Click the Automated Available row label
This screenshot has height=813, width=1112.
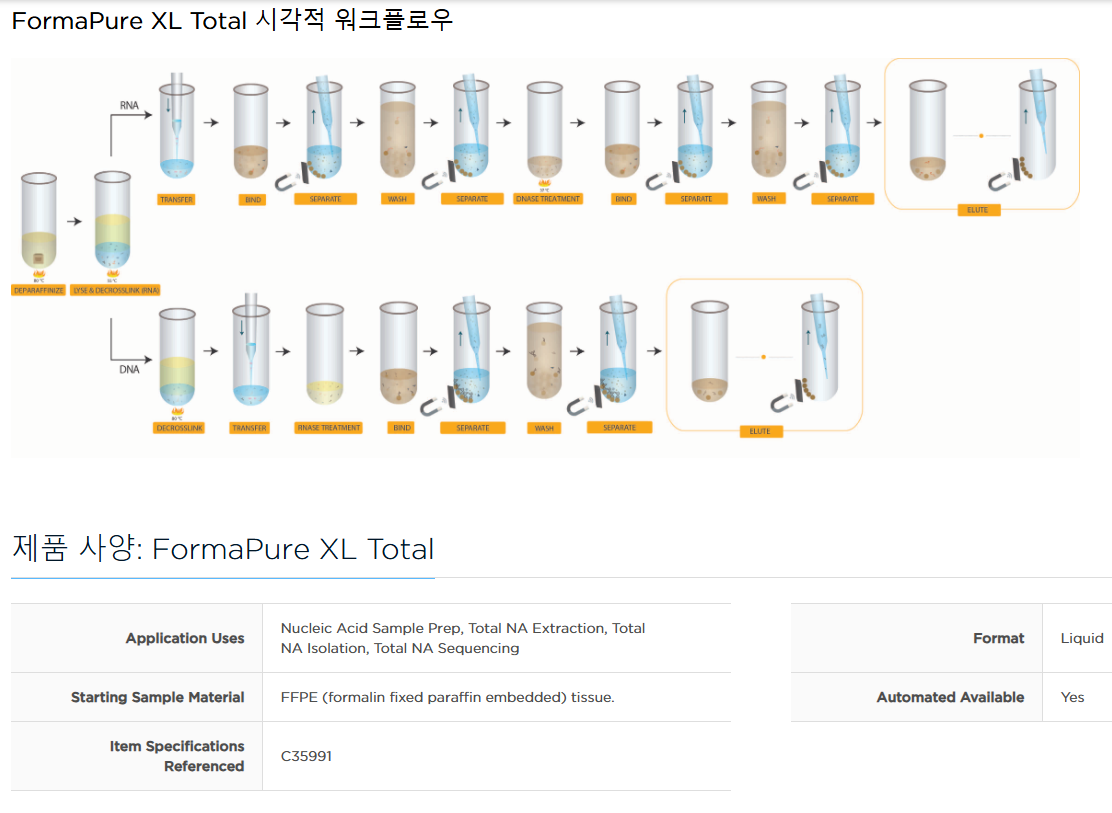coord(950,697)
